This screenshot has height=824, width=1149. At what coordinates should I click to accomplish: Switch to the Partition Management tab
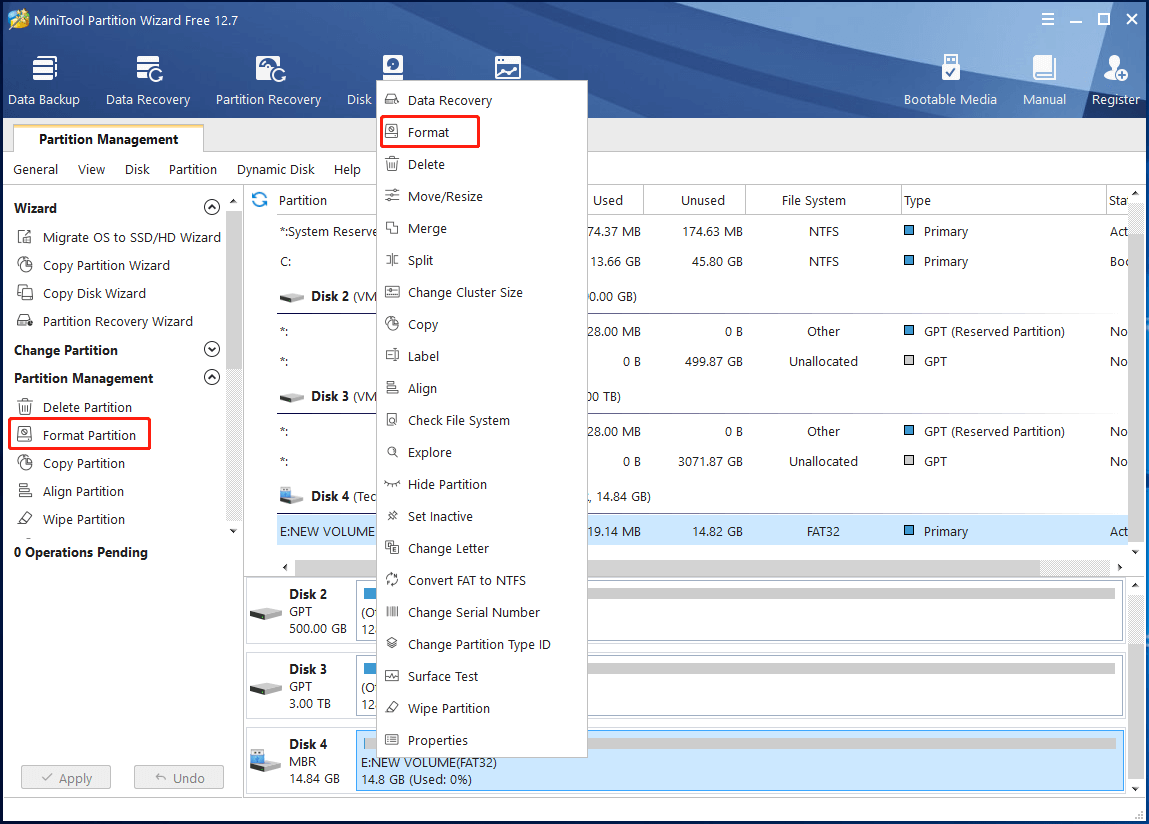pyautogui.click(x=108, y=139)
